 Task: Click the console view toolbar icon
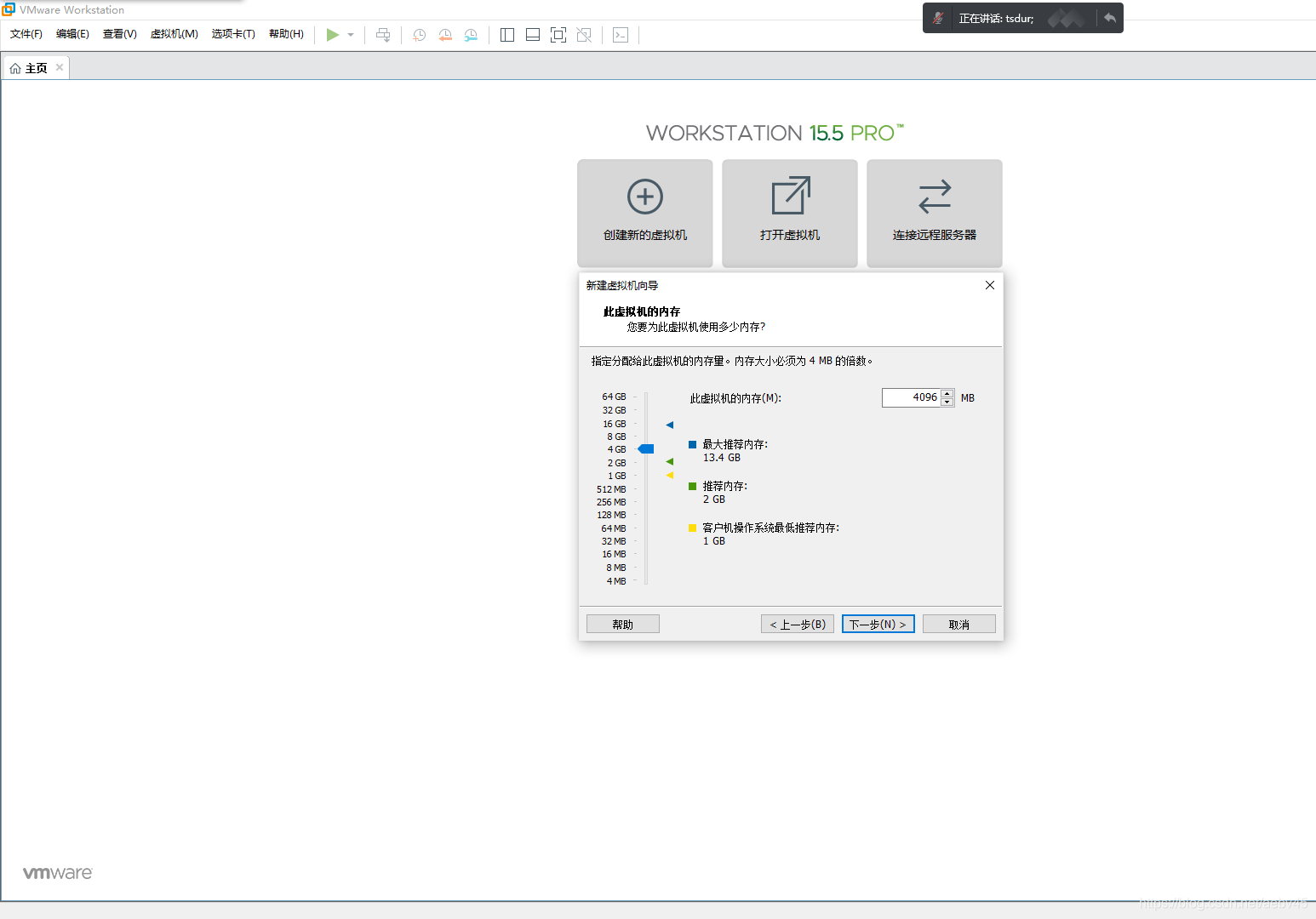[x=621, y=35]
